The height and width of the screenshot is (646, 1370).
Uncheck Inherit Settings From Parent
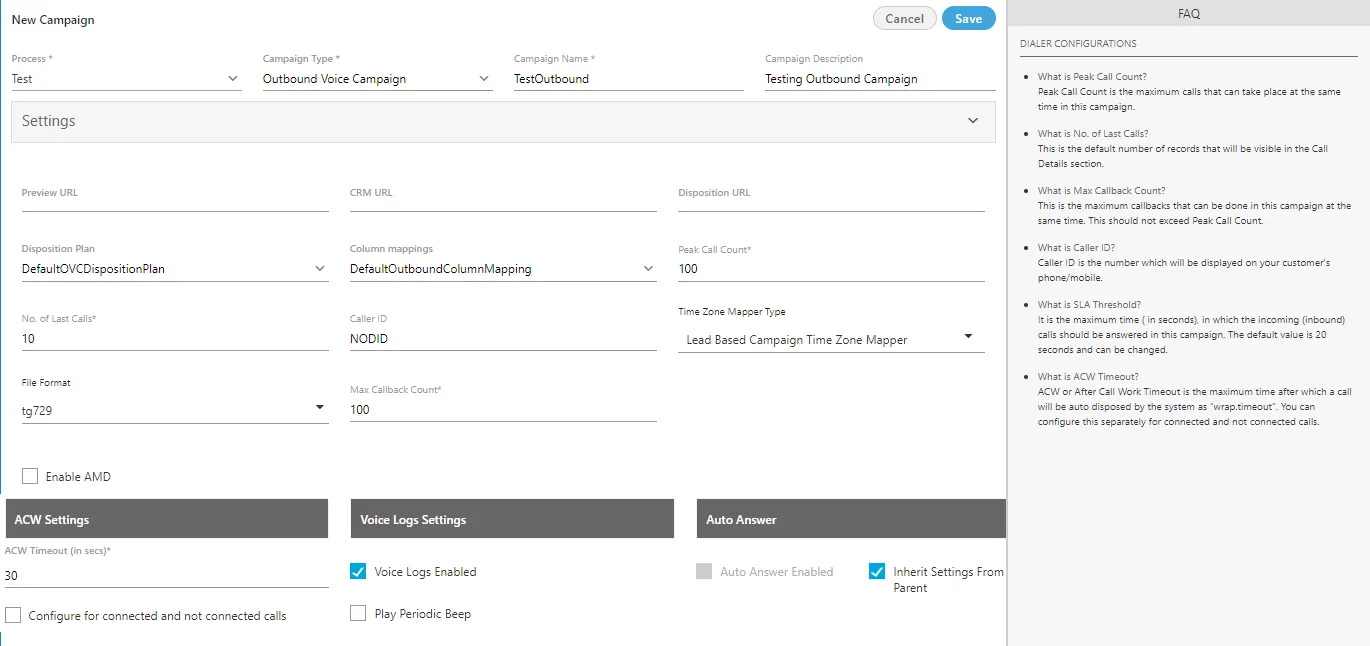tap(877, 572)
